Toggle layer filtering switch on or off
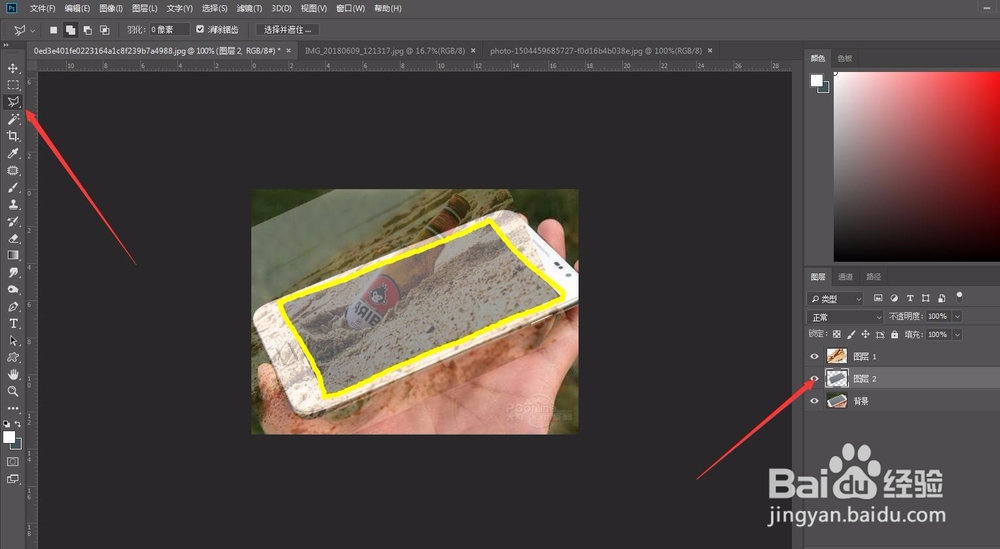 [959, 296]
